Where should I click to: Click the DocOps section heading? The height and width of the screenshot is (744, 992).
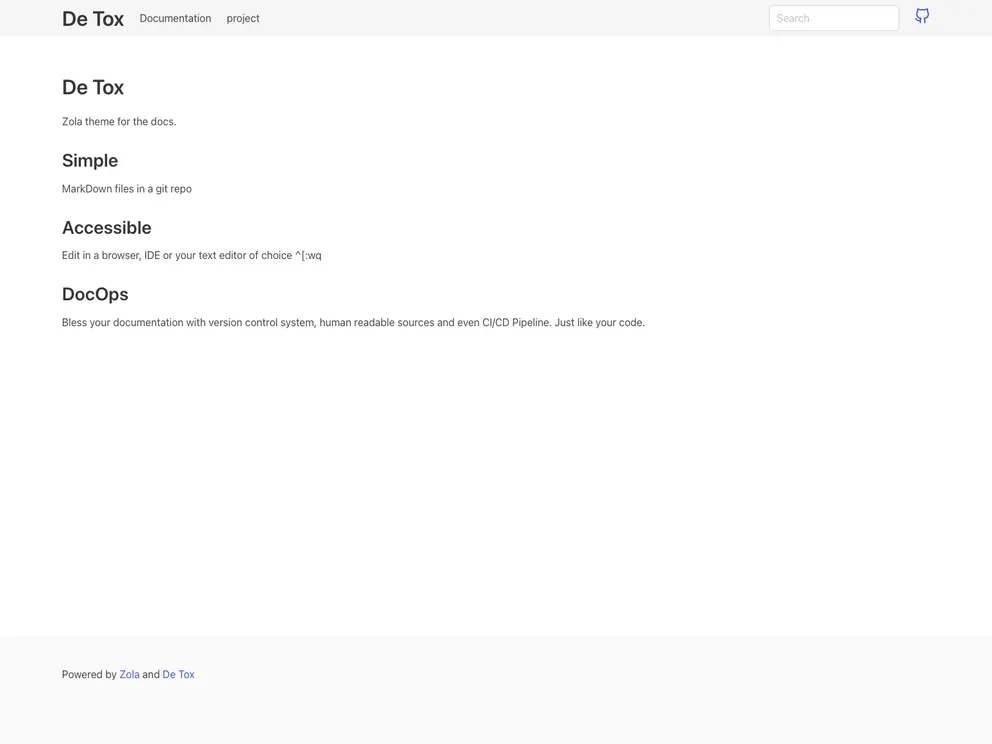95,294
